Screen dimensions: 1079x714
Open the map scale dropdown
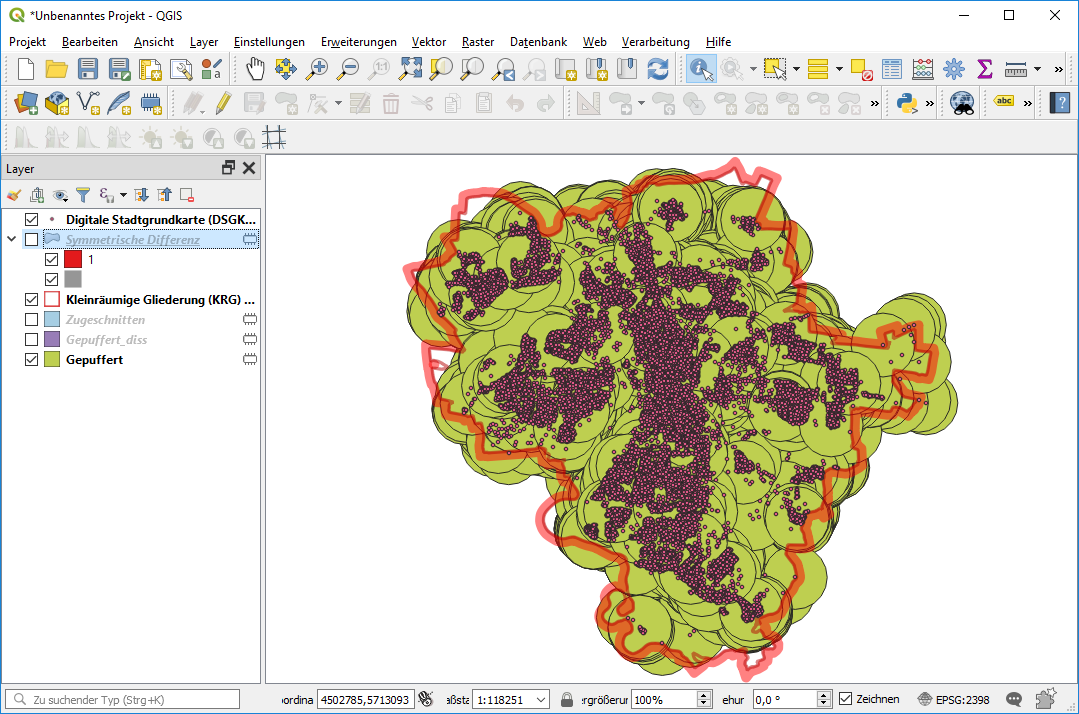541,699
